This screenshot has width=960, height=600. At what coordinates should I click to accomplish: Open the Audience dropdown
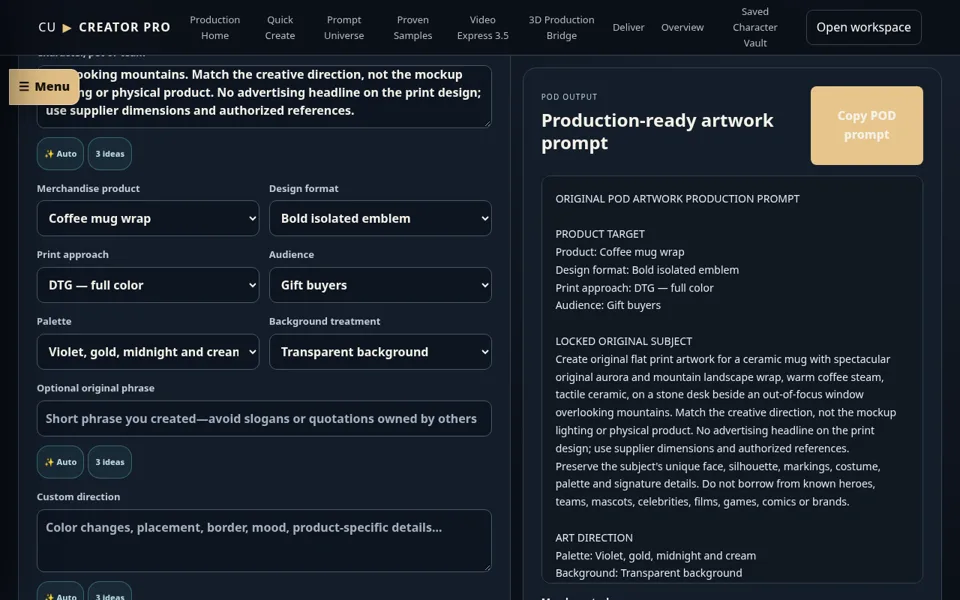[380, 285]
